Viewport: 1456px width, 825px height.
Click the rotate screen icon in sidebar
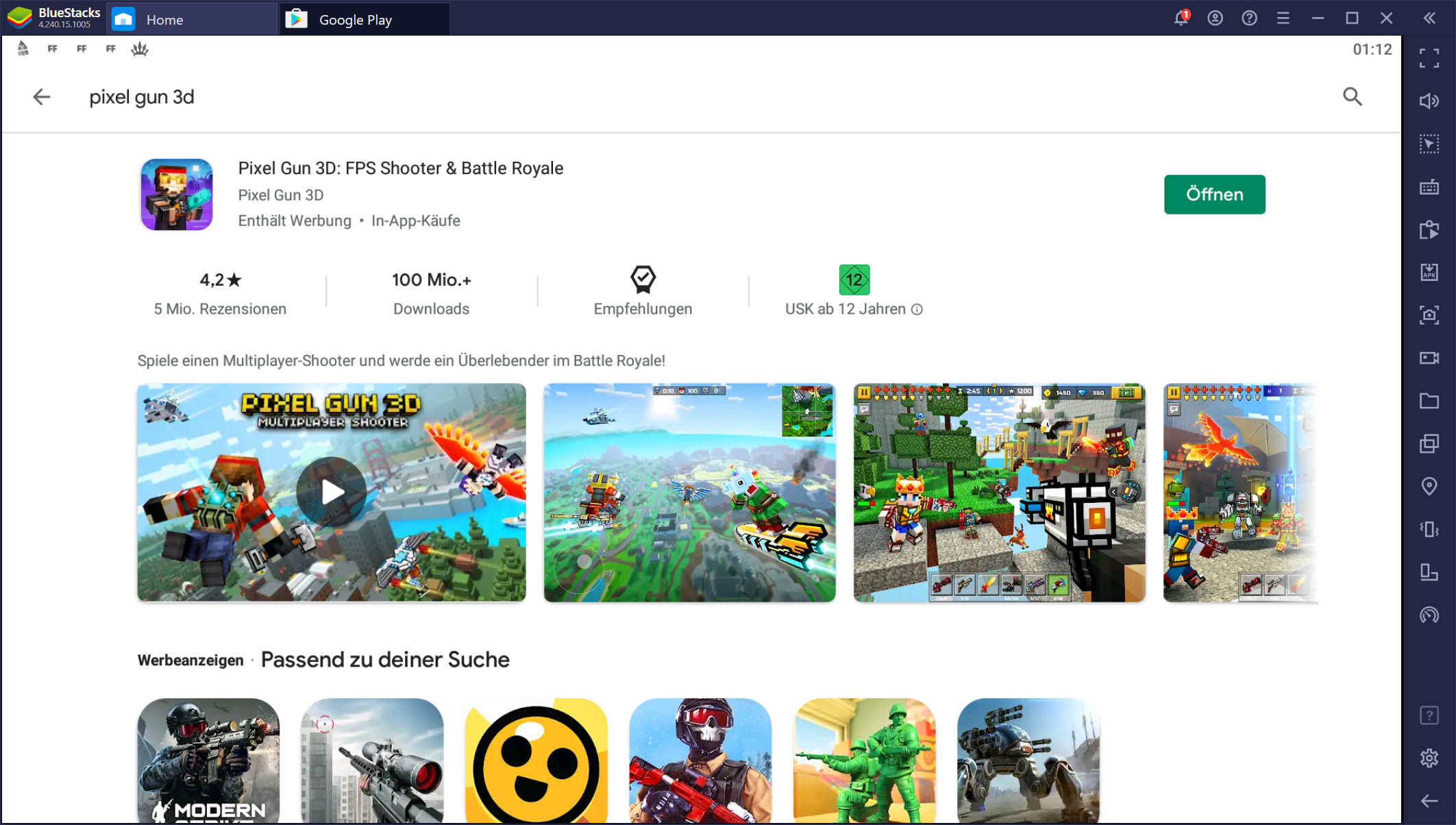click(x=1429, y=572)
